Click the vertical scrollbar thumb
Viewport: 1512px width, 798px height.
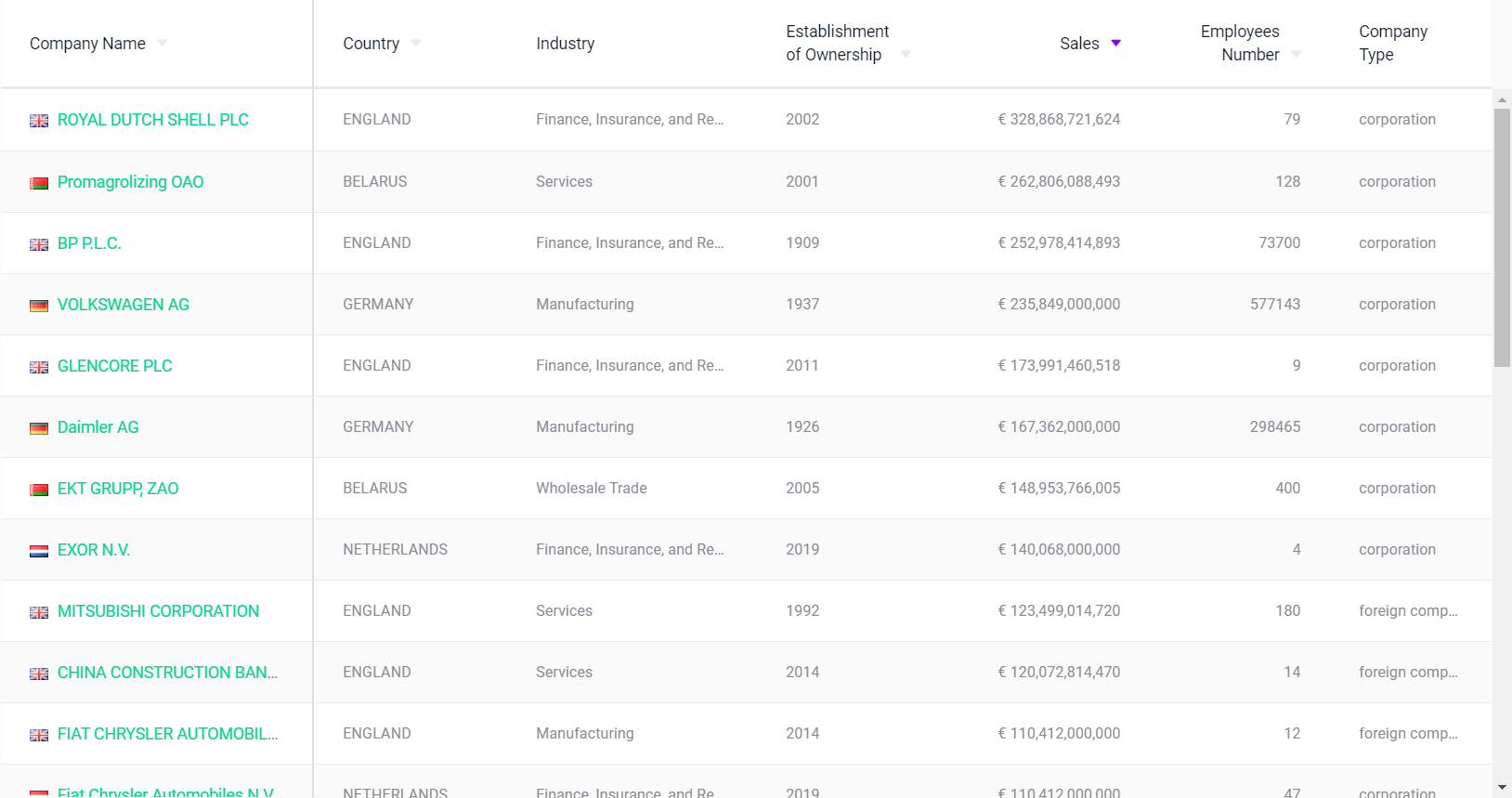coord(1502,237)
